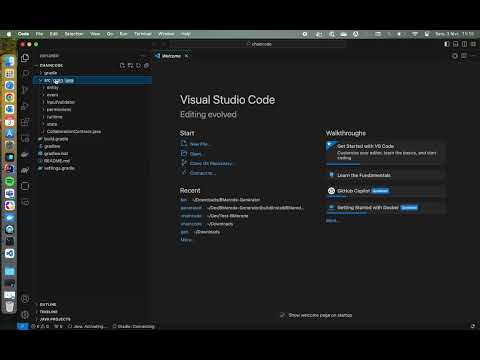Viewport: 480px width, 360px height.
Task: Open the Search view in activity bar
Action: click(x=25, y=73)
